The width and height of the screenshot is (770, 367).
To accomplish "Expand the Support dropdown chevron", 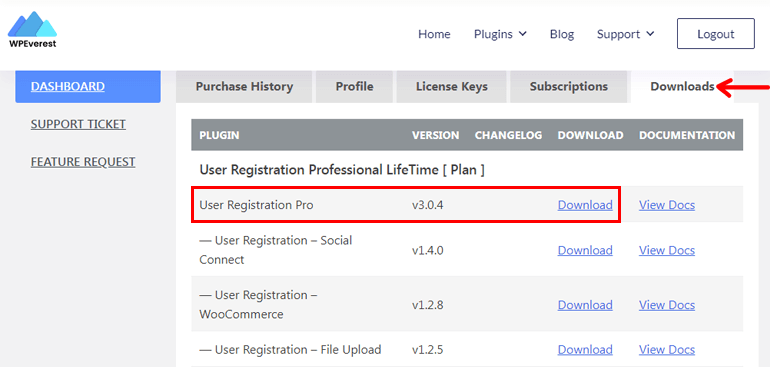I will [651, 34].
